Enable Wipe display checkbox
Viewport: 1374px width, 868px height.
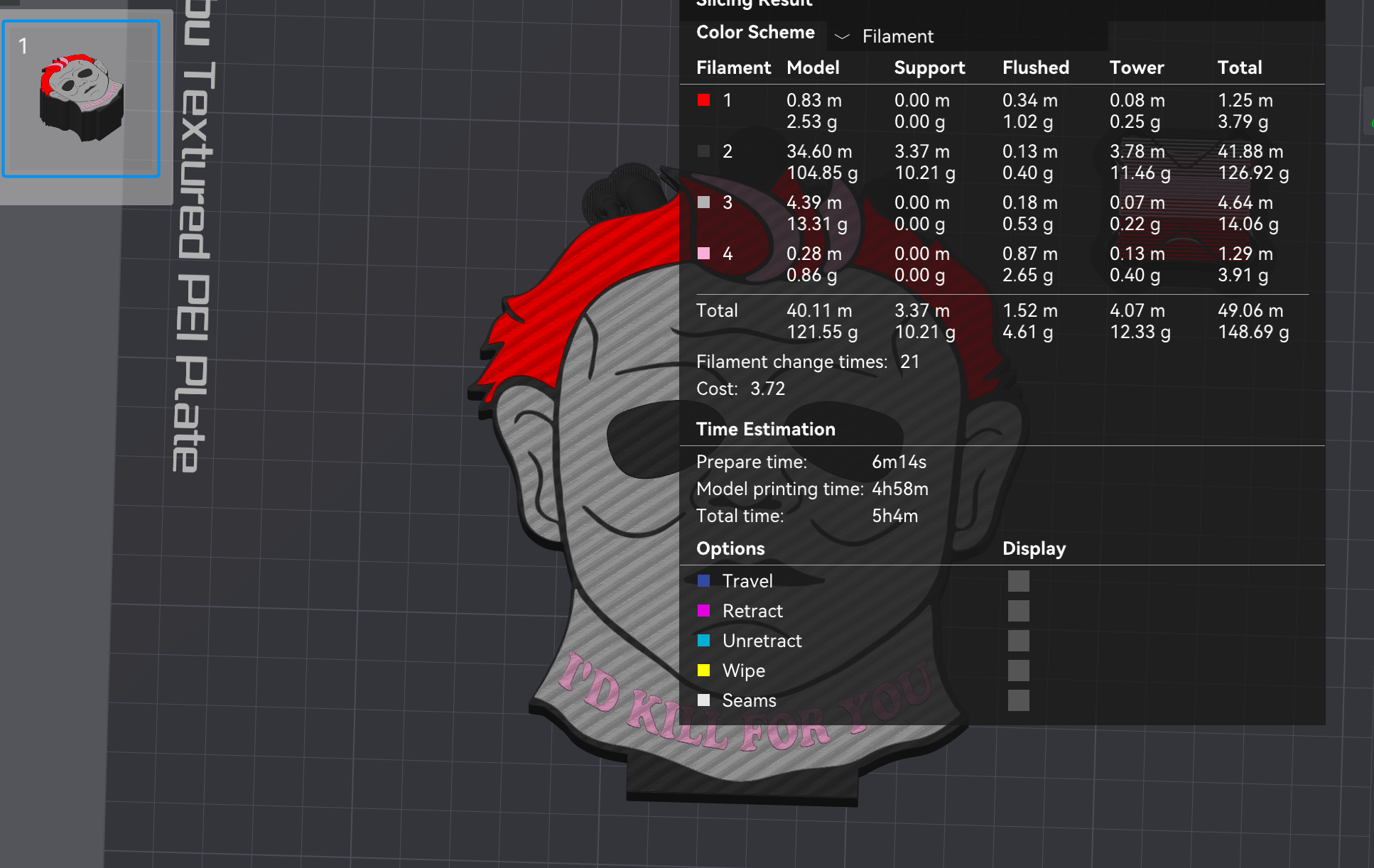click(1018, 671)
